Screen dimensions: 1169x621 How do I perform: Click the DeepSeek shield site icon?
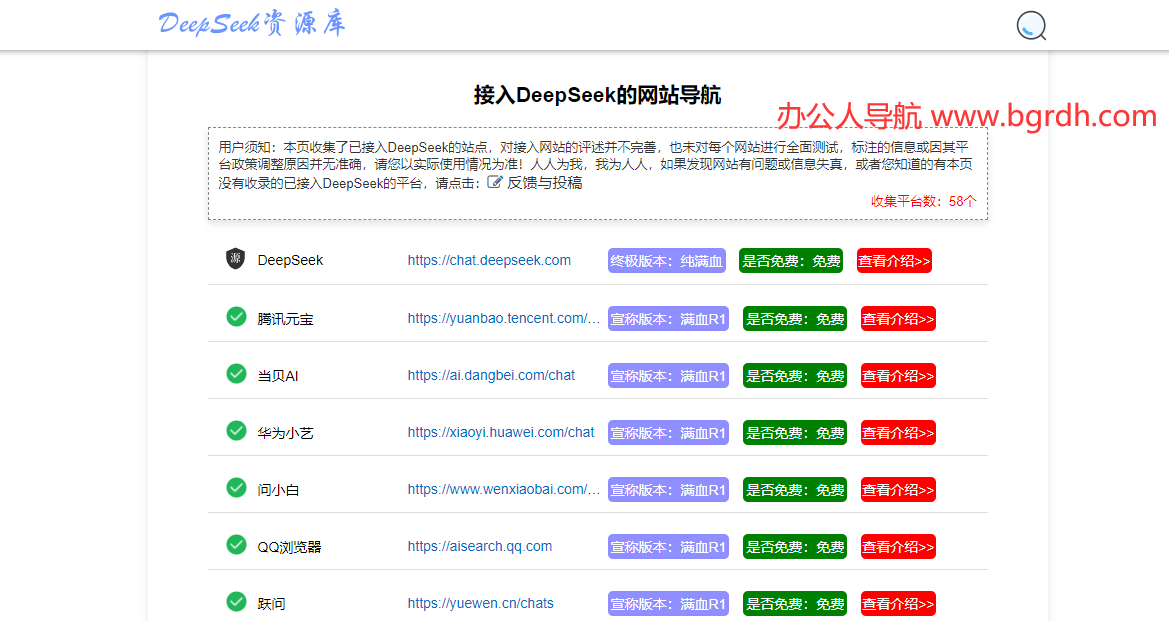point(236,259)
